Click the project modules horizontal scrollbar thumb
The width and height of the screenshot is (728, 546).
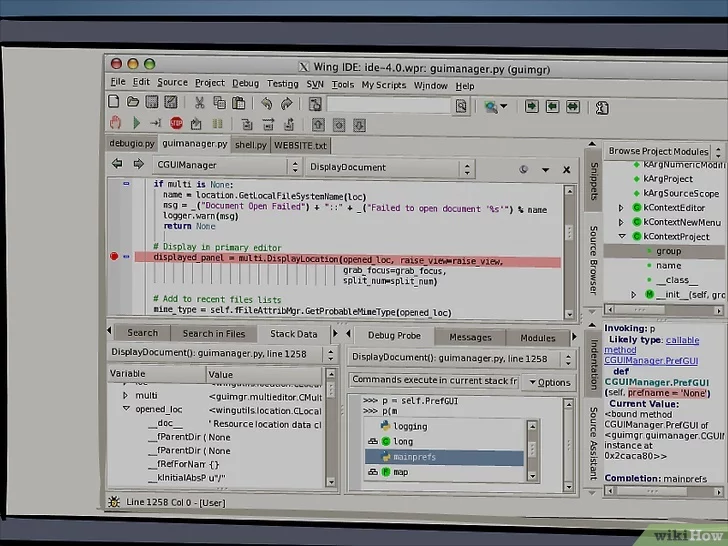coord(639,310)
